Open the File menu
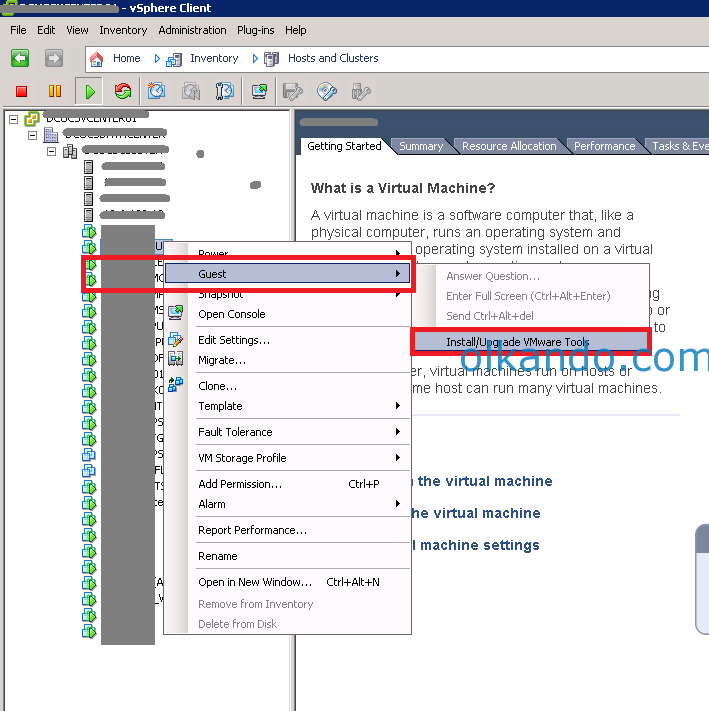The height and width of the screenshot is (711, 709). pyautogui.click(x=18, y=30)
